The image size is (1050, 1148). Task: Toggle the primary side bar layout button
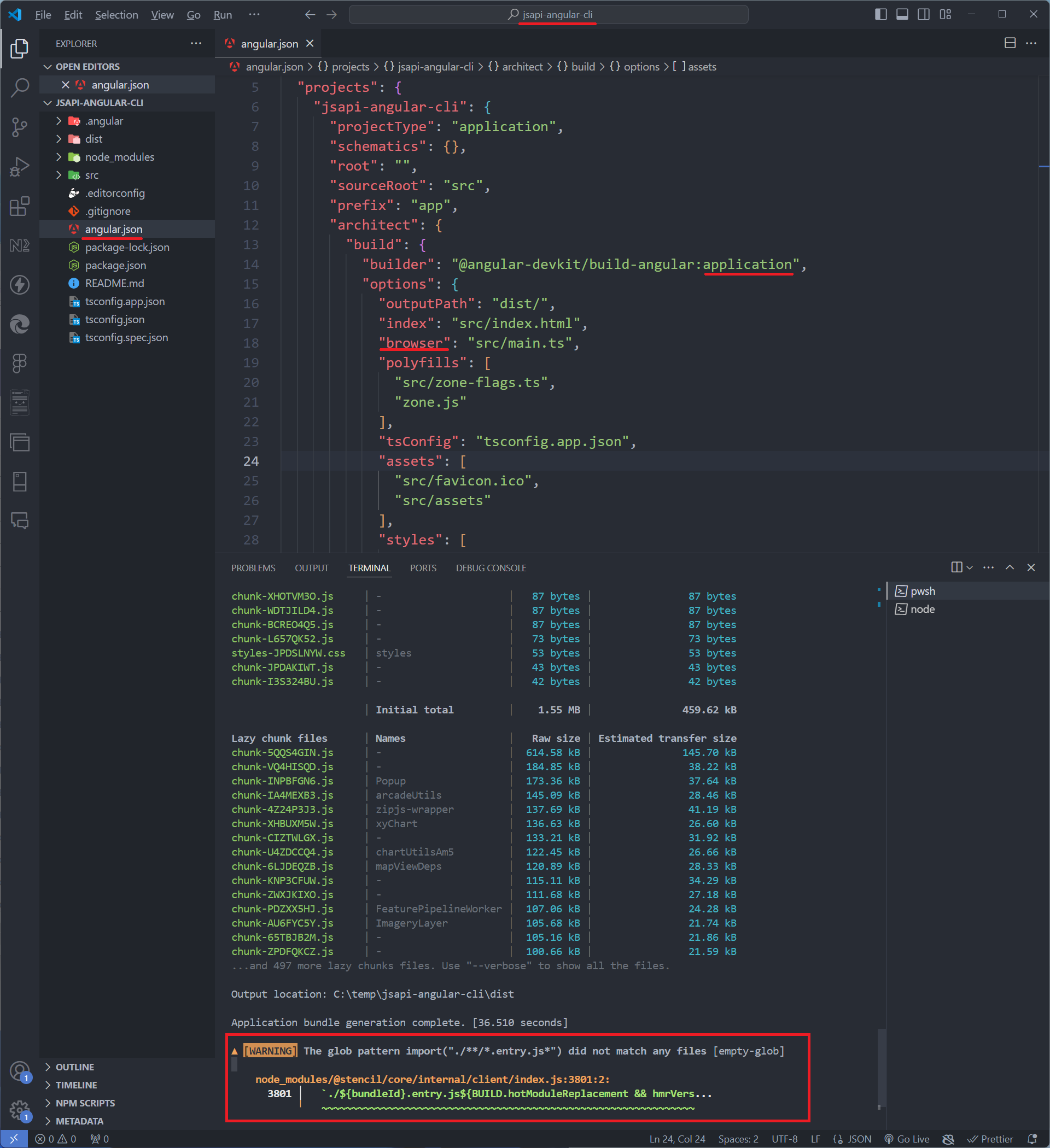[881, 15]
